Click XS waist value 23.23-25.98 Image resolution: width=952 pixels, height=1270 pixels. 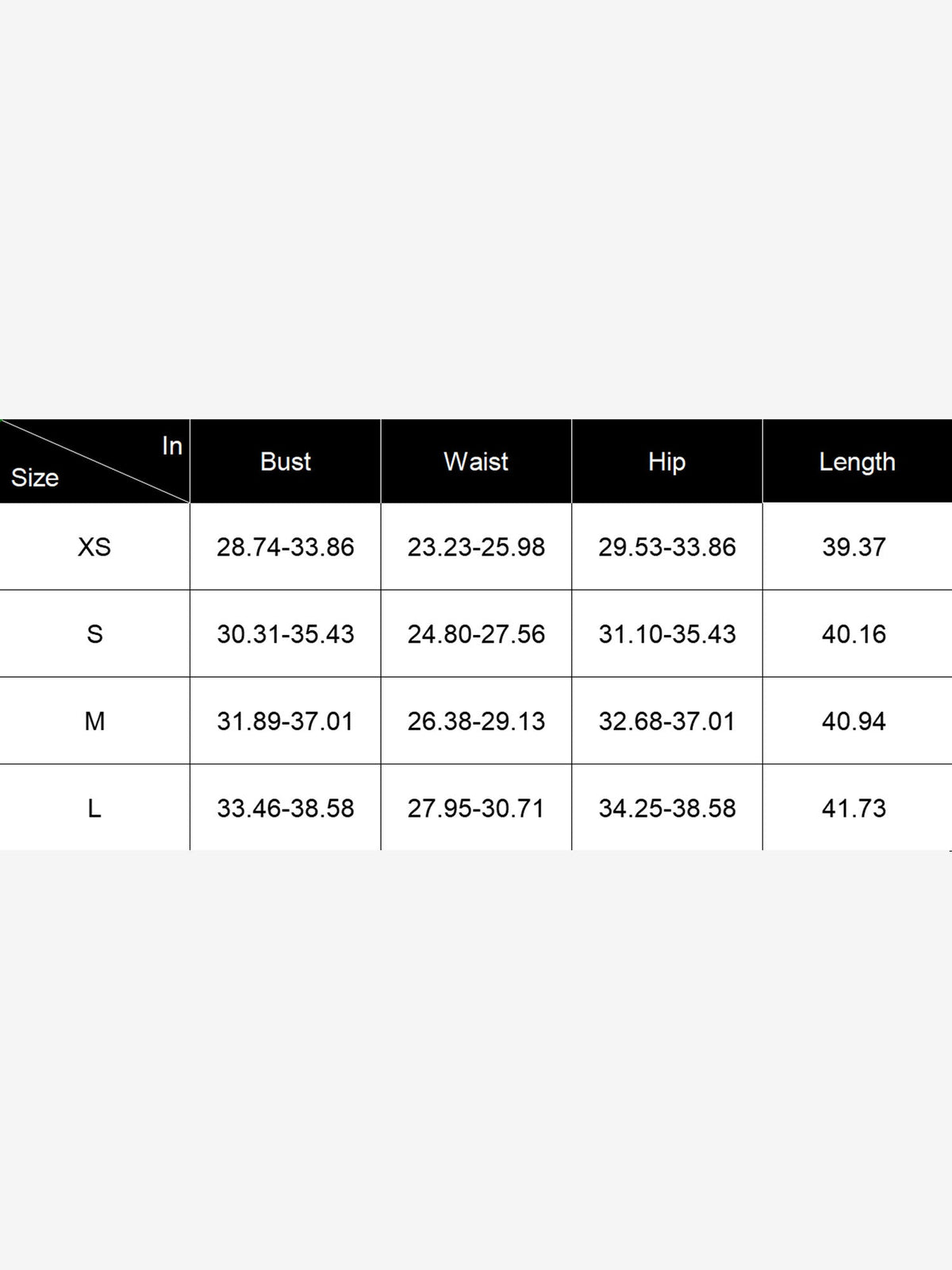pos(476,547)
